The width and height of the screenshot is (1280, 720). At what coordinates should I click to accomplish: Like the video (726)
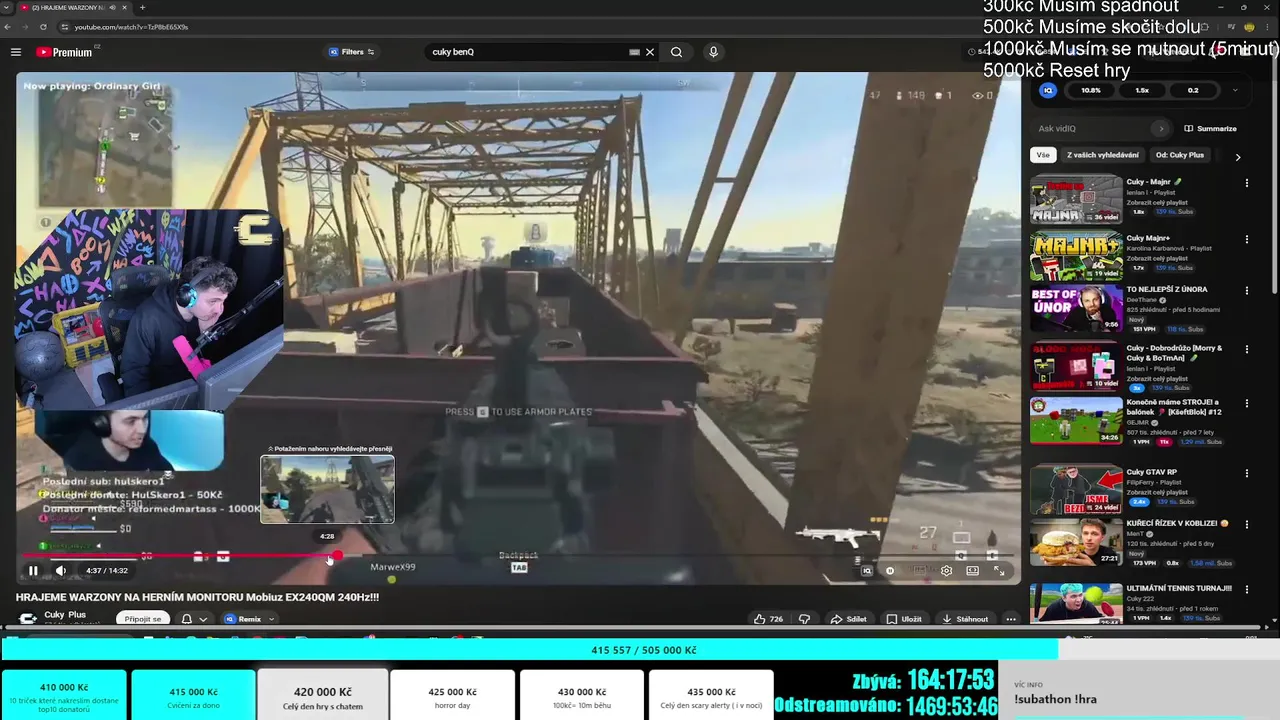pyautogui.click(x=769, y=619)
